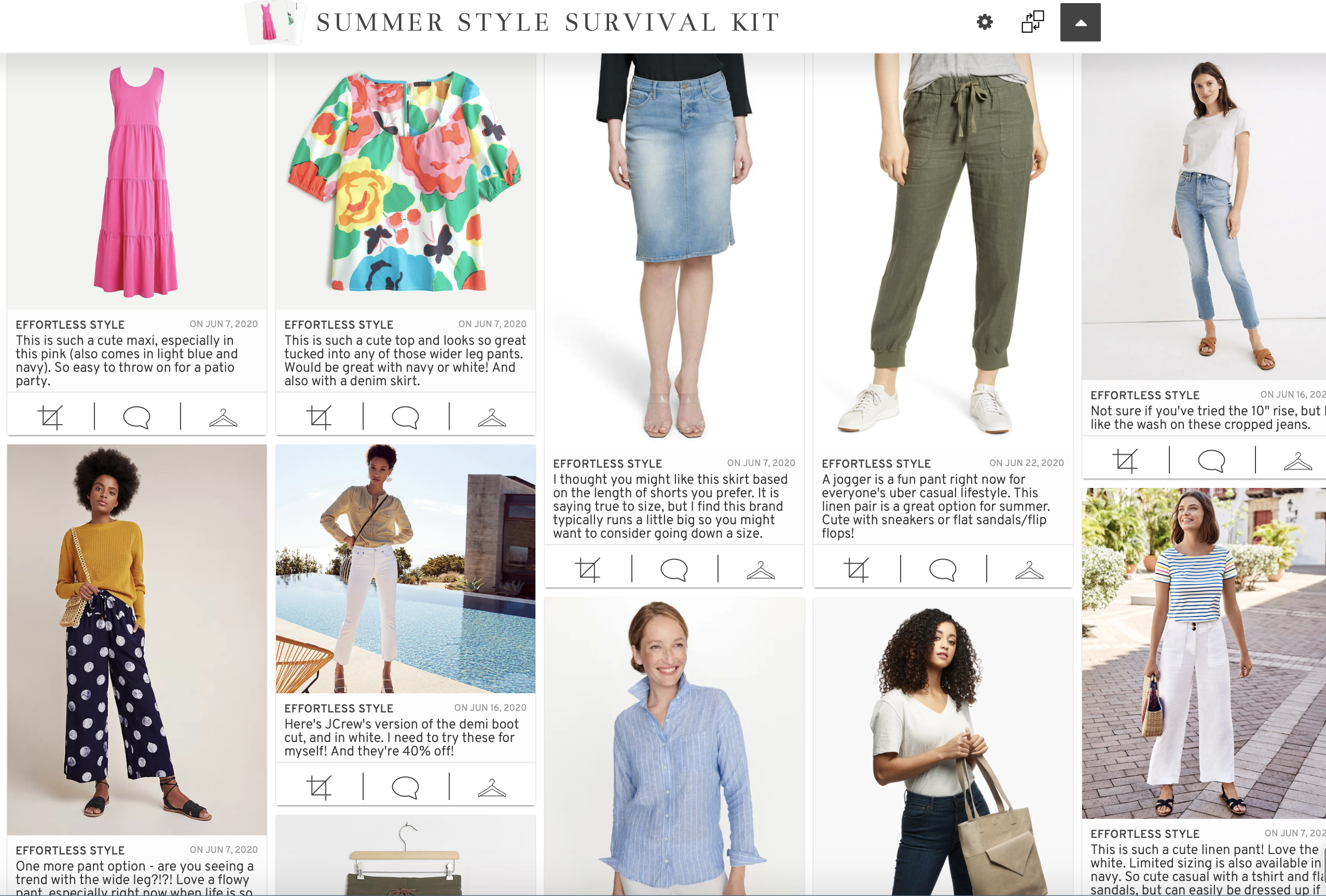Image resolution: width=1326 pixels, height=896 pixels.
Task: Click crop icon under pink maxi dress
Action: click(x=50, y=417)
